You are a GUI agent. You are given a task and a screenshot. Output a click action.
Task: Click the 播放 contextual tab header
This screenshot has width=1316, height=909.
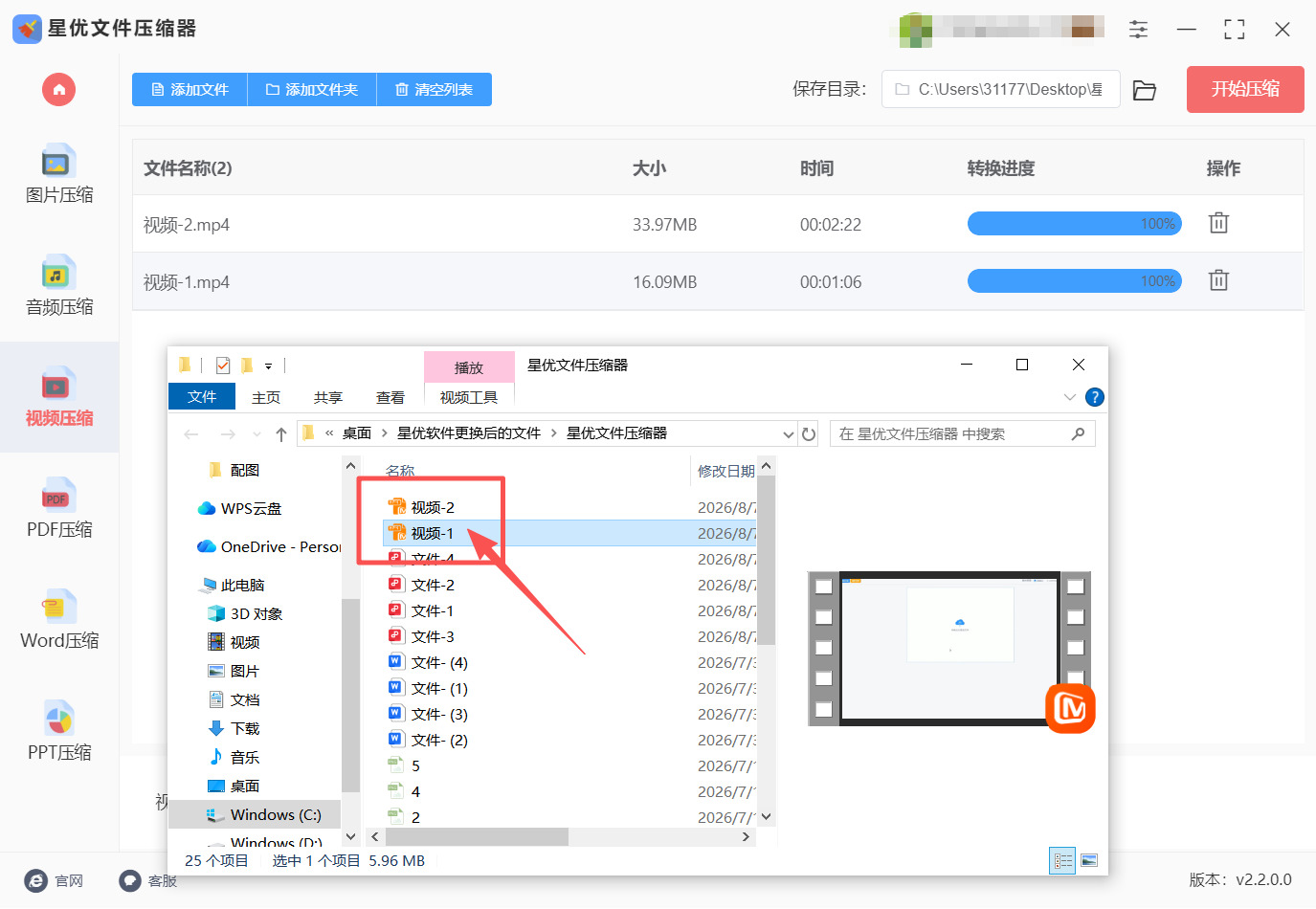pyautogui.click(x=469, y=367)
